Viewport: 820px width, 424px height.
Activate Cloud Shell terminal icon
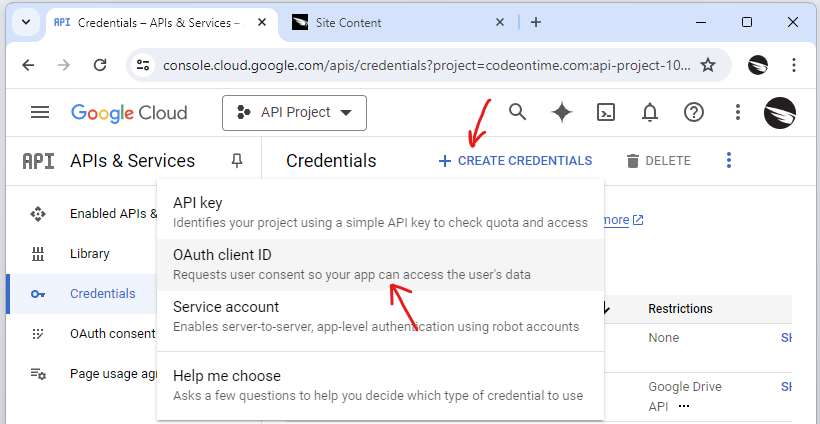tap(606, 112)
